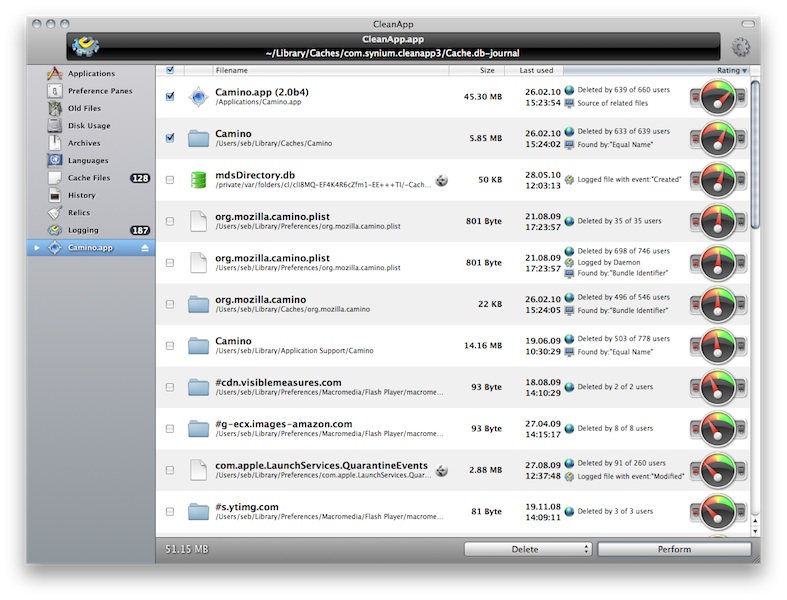Click the Applications icon in the sidebar
Image resolution: width=787 pixels, height=600 pixels.
[56, 74]
